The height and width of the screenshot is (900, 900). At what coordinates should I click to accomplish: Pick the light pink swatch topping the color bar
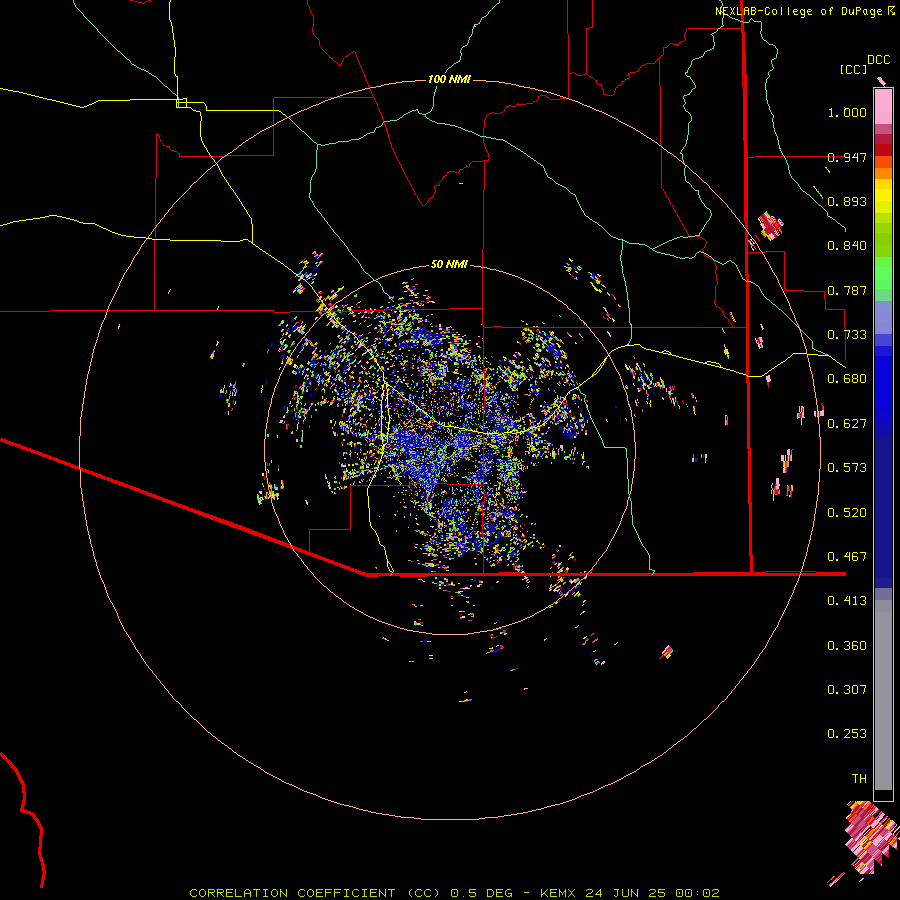pos(883,107)
